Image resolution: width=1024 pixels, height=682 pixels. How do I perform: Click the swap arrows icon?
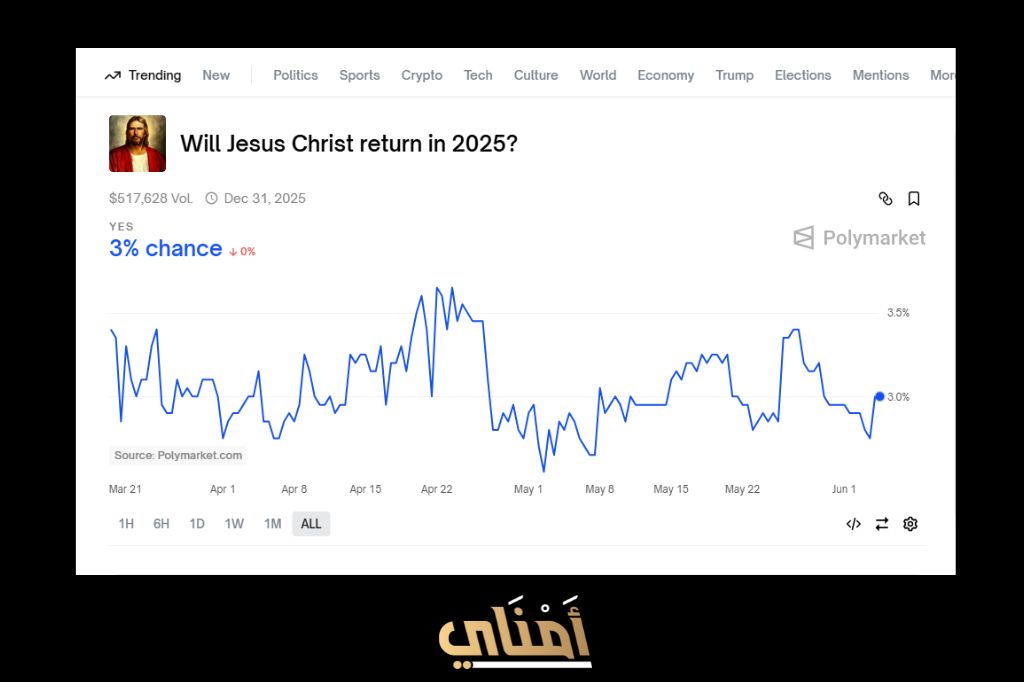[881, 524]
